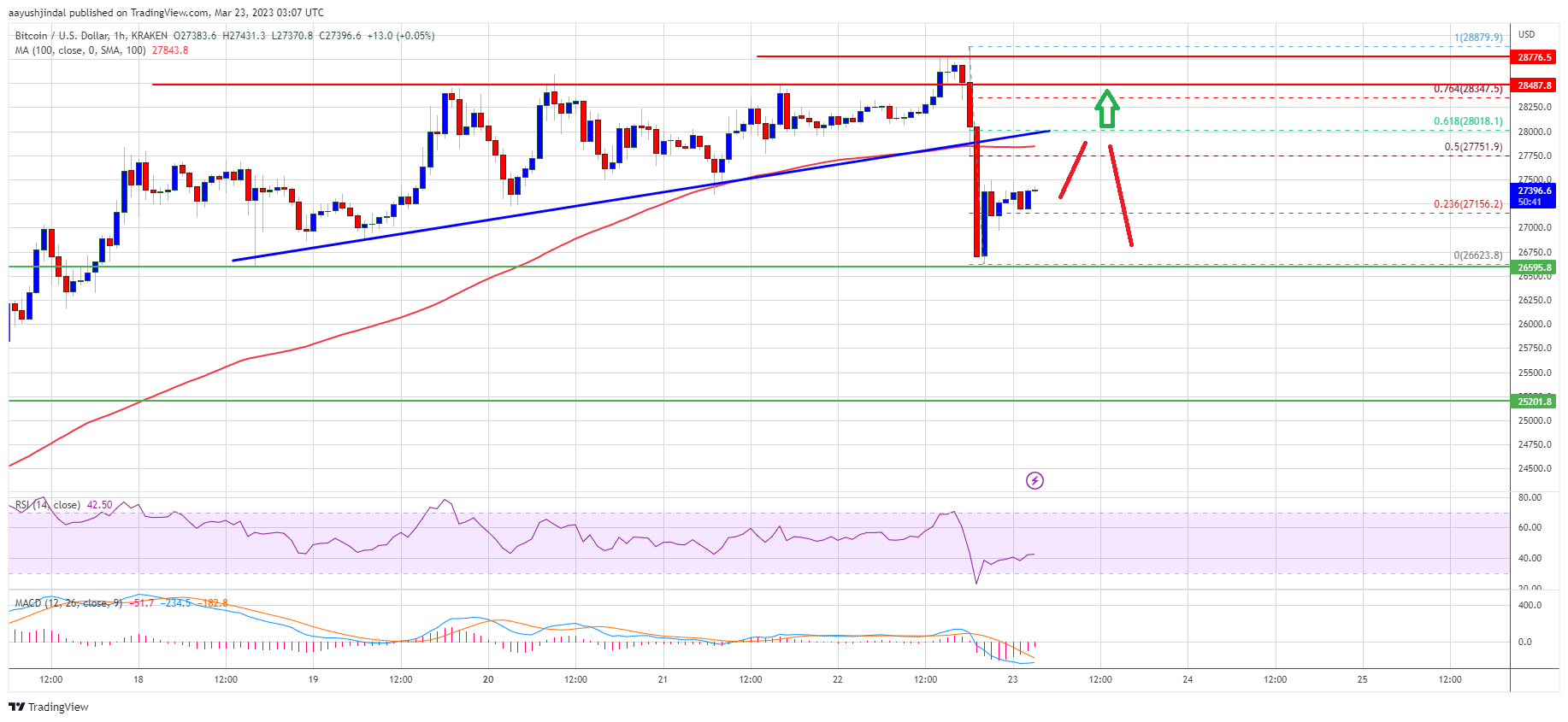Click the green 25201.8 support price label
The width and height of the screenshot is (1568, 722).
click(1535, 402)
